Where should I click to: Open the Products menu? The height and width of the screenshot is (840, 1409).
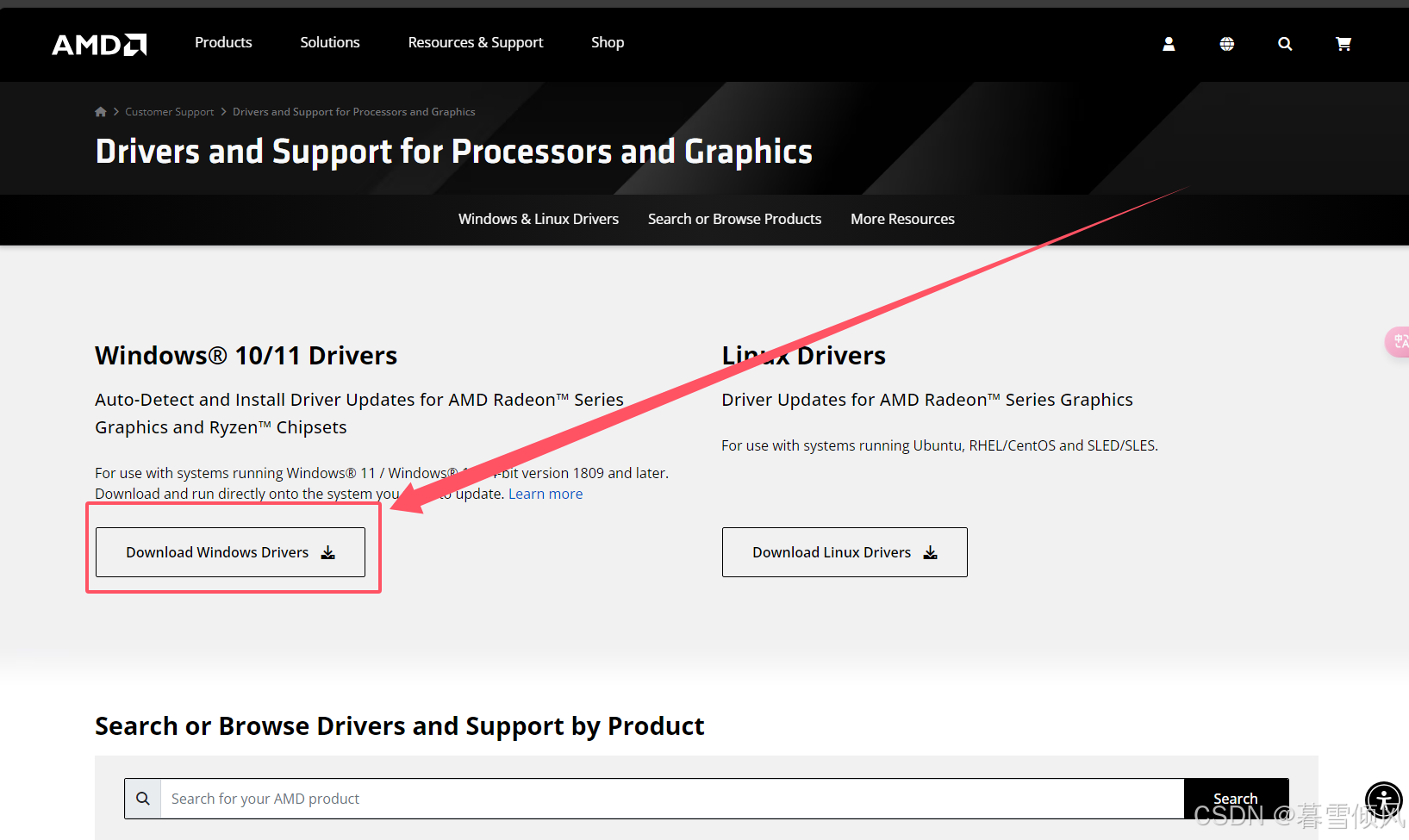[x=223, y=42]
